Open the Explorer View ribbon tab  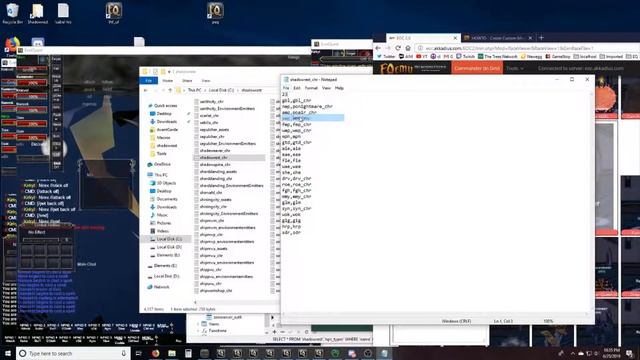(206, 81)
